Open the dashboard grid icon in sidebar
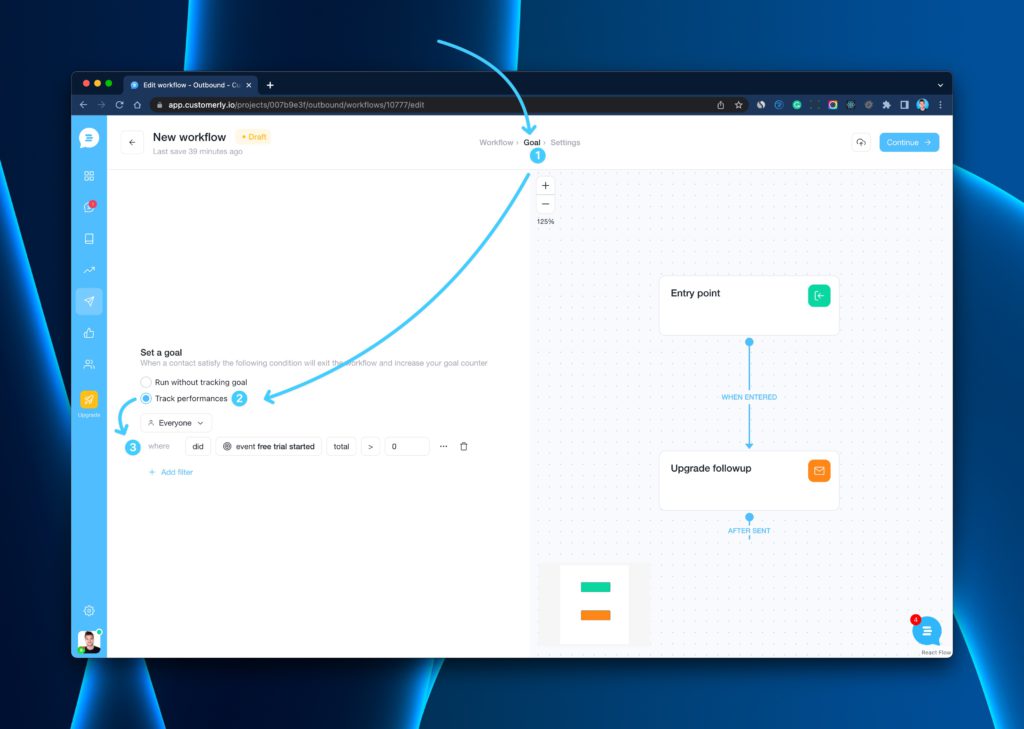This screenshot has height=729, width=1024. point(89,176)
